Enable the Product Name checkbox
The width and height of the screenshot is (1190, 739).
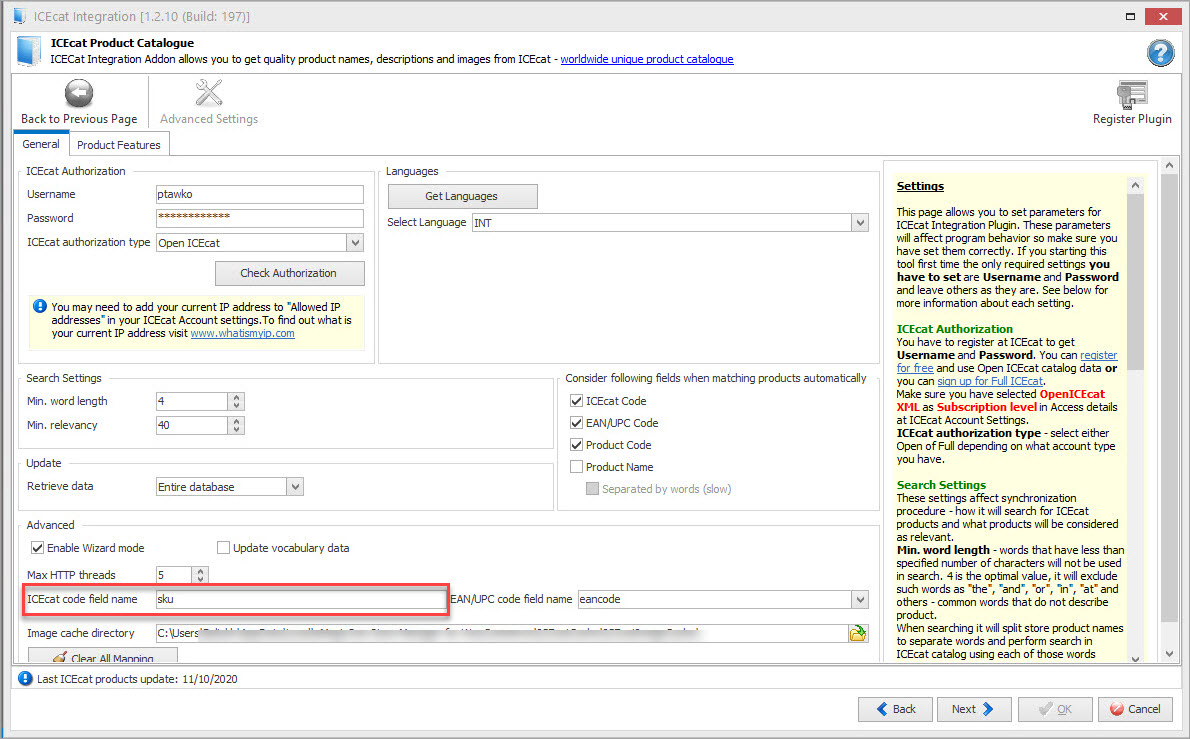576,467
